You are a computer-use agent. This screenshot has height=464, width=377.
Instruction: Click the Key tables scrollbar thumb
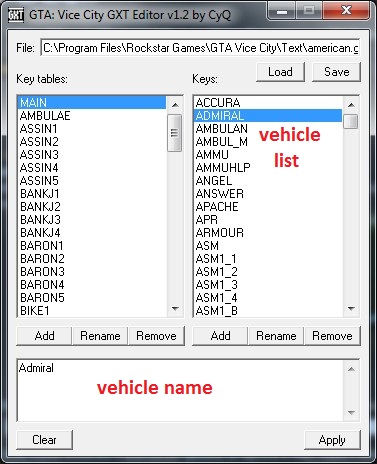click(x=175, y=133)
